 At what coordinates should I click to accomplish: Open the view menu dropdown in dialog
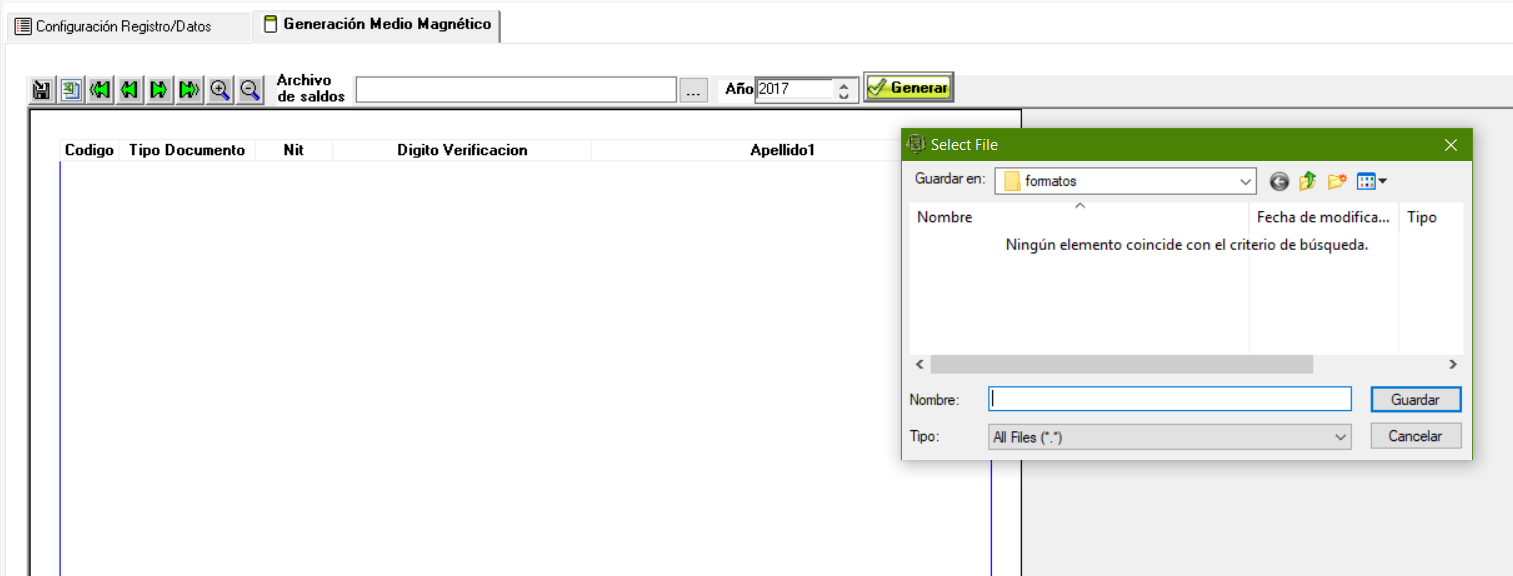pyautogui.click(x=1372, y=182)
